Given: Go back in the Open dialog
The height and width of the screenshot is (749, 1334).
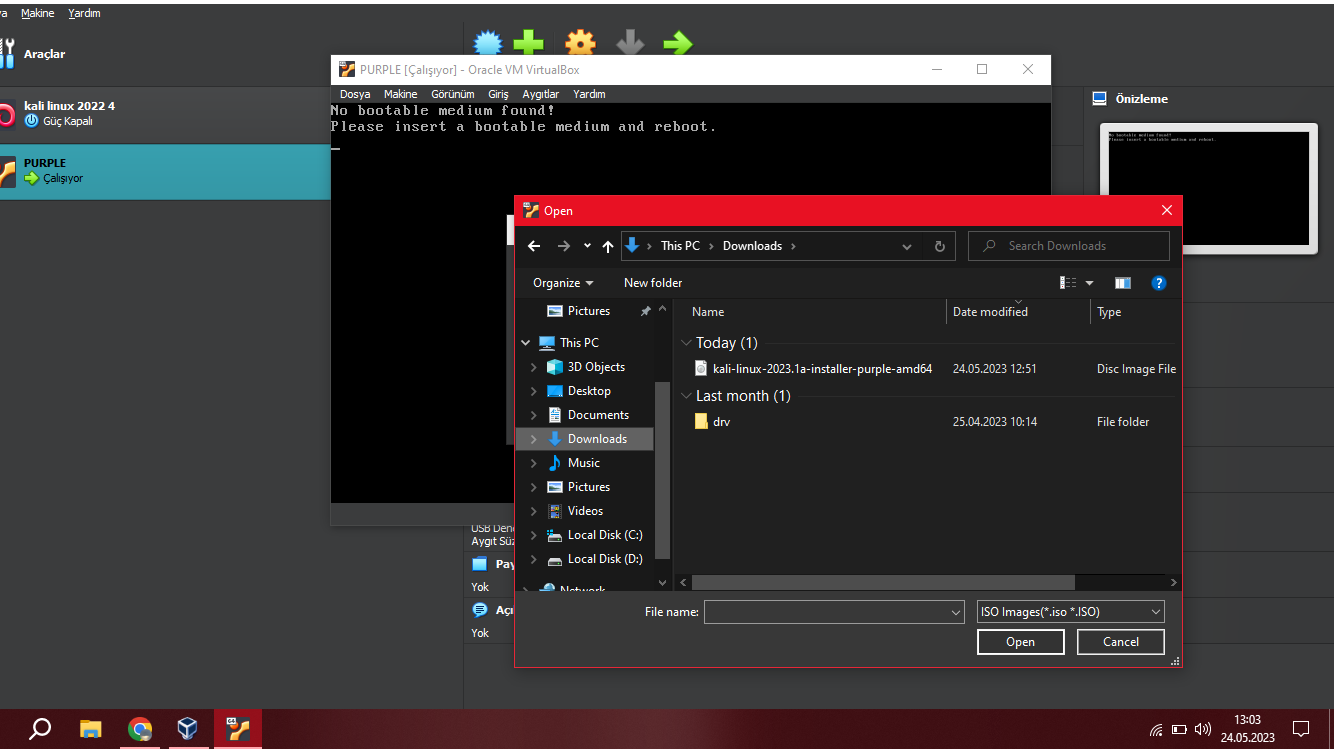Looking at the screenshot, I should coord(534,246).
